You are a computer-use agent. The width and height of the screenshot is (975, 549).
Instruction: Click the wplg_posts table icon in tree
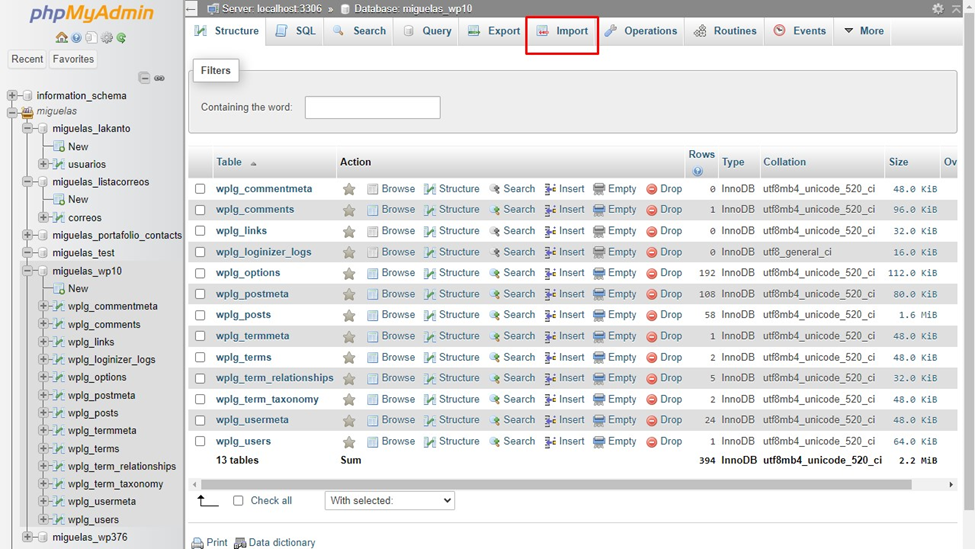coord(59,413)
